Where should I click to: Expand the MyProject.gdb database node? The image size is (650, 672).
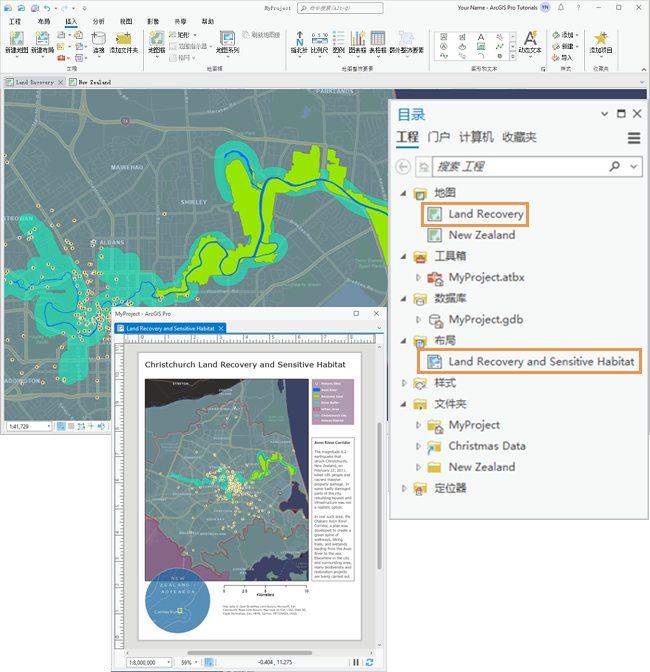(418, 320)
